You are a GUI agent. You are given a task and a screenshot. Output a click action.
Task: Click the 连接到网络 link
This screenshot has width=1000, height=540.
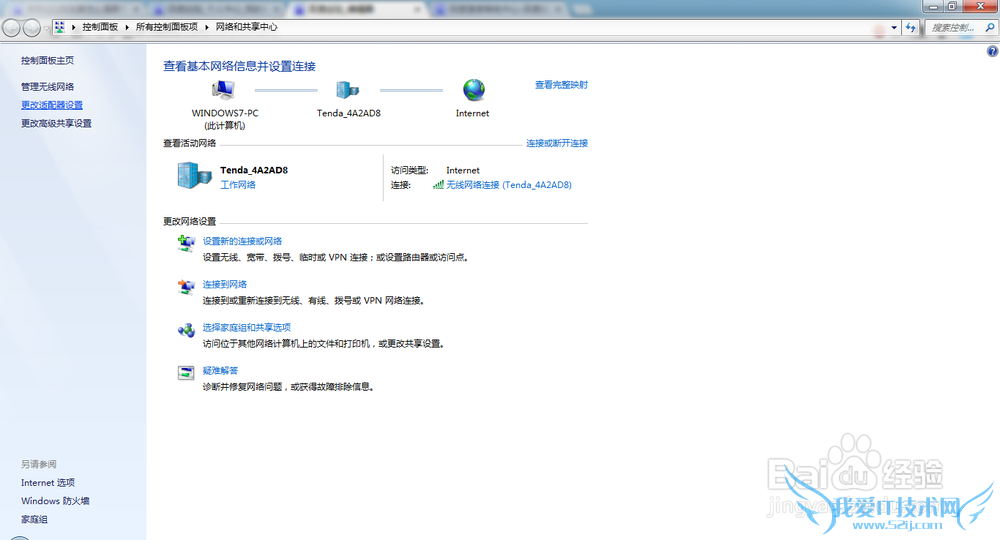224,284
